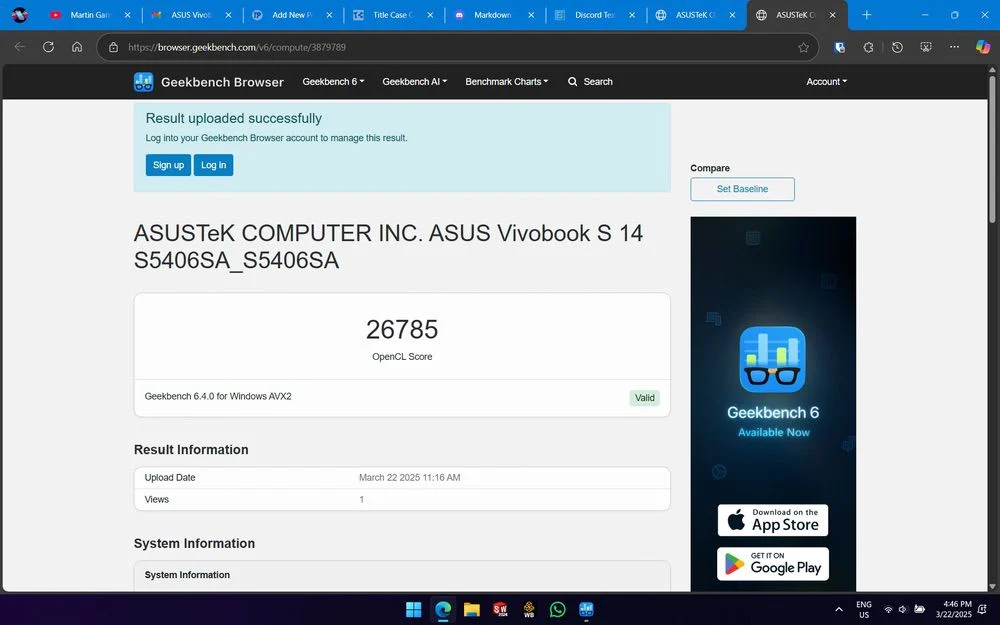Open Copilot sidebar icon
This screenshot has height=625, width=1000.
click(x=983, y=47)
